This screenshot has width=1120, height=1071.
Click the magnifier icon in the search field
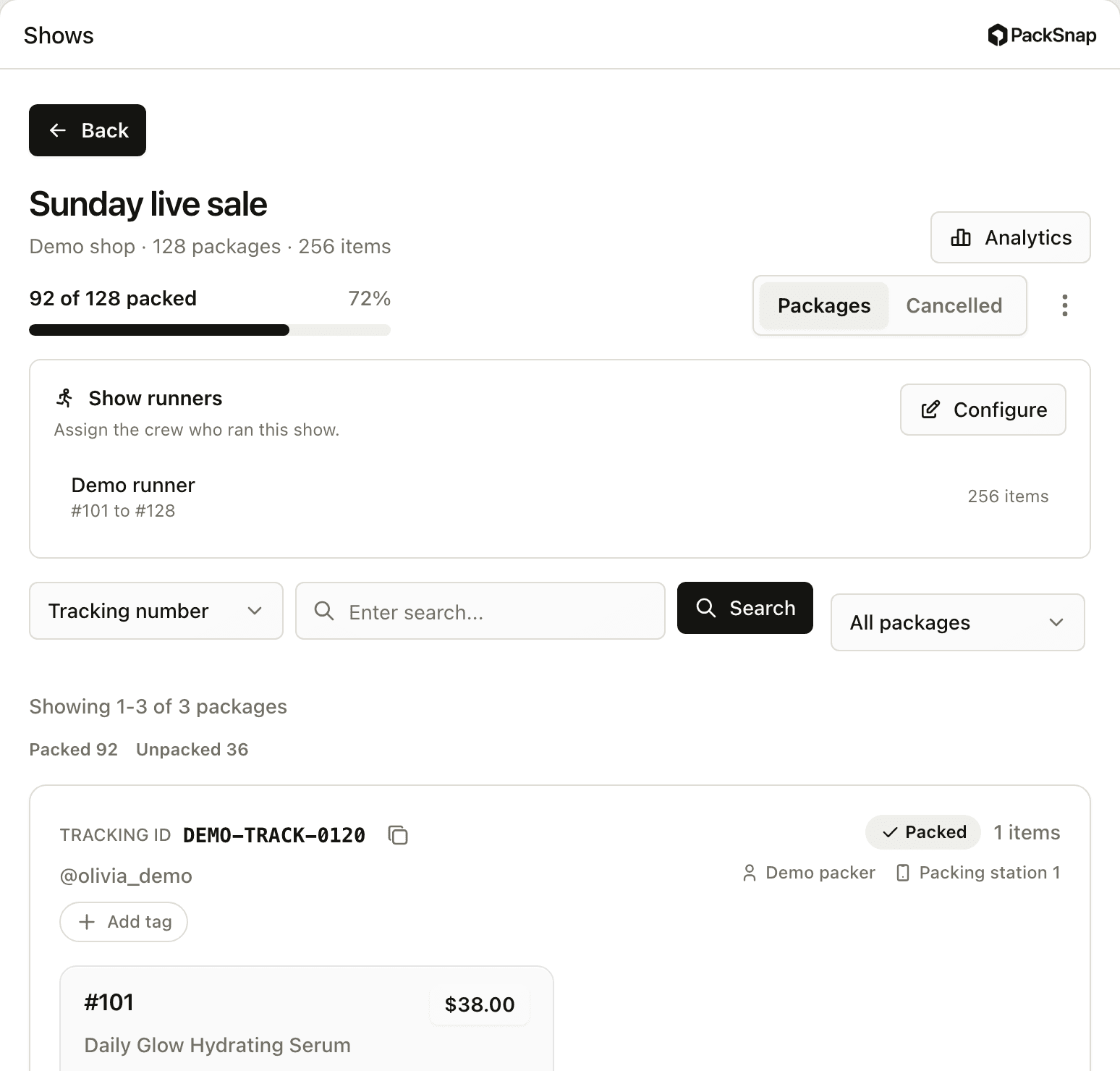pos(324,611)
